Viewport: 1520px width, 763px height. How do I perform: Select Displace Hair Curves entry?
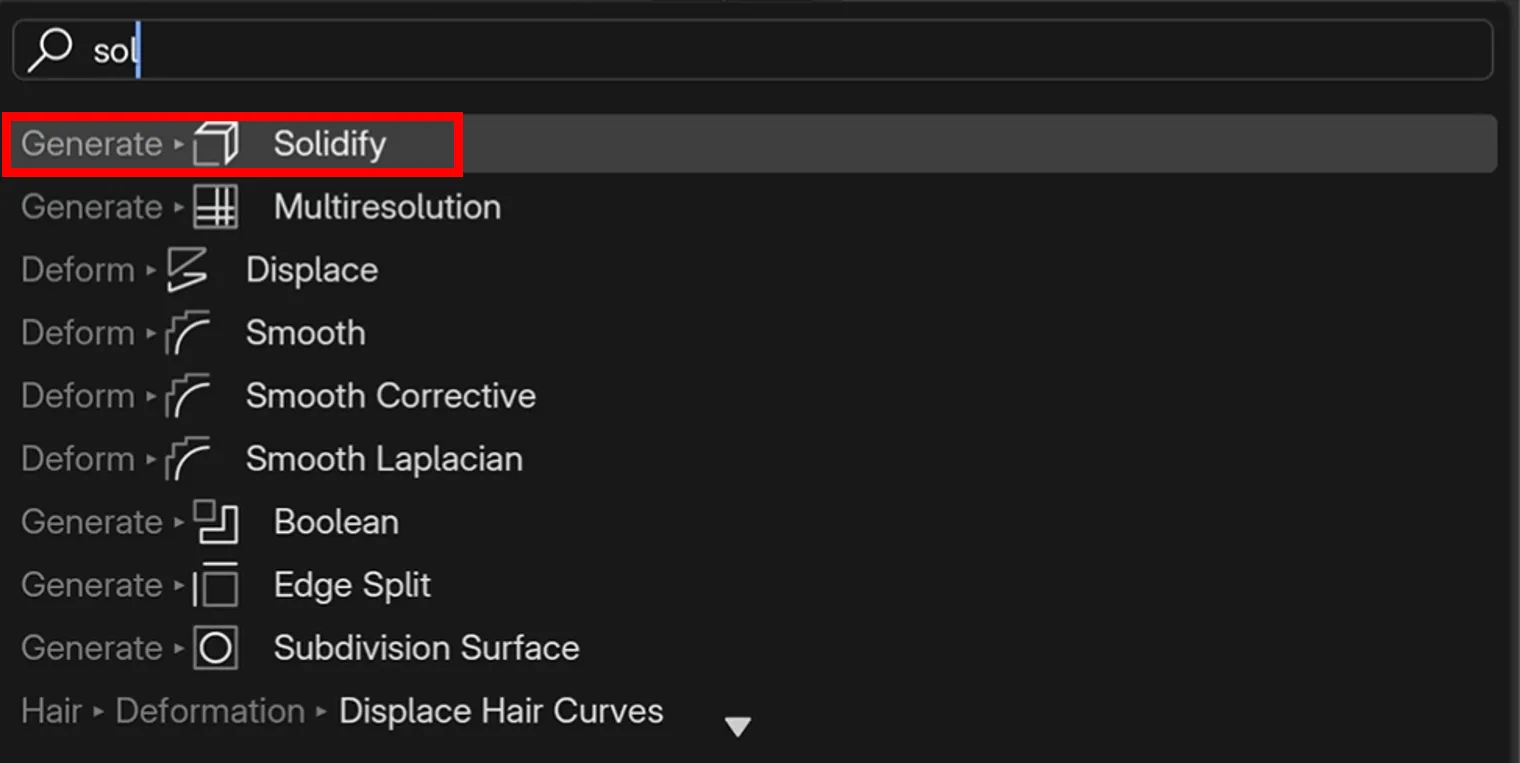(x=501, y=711)
